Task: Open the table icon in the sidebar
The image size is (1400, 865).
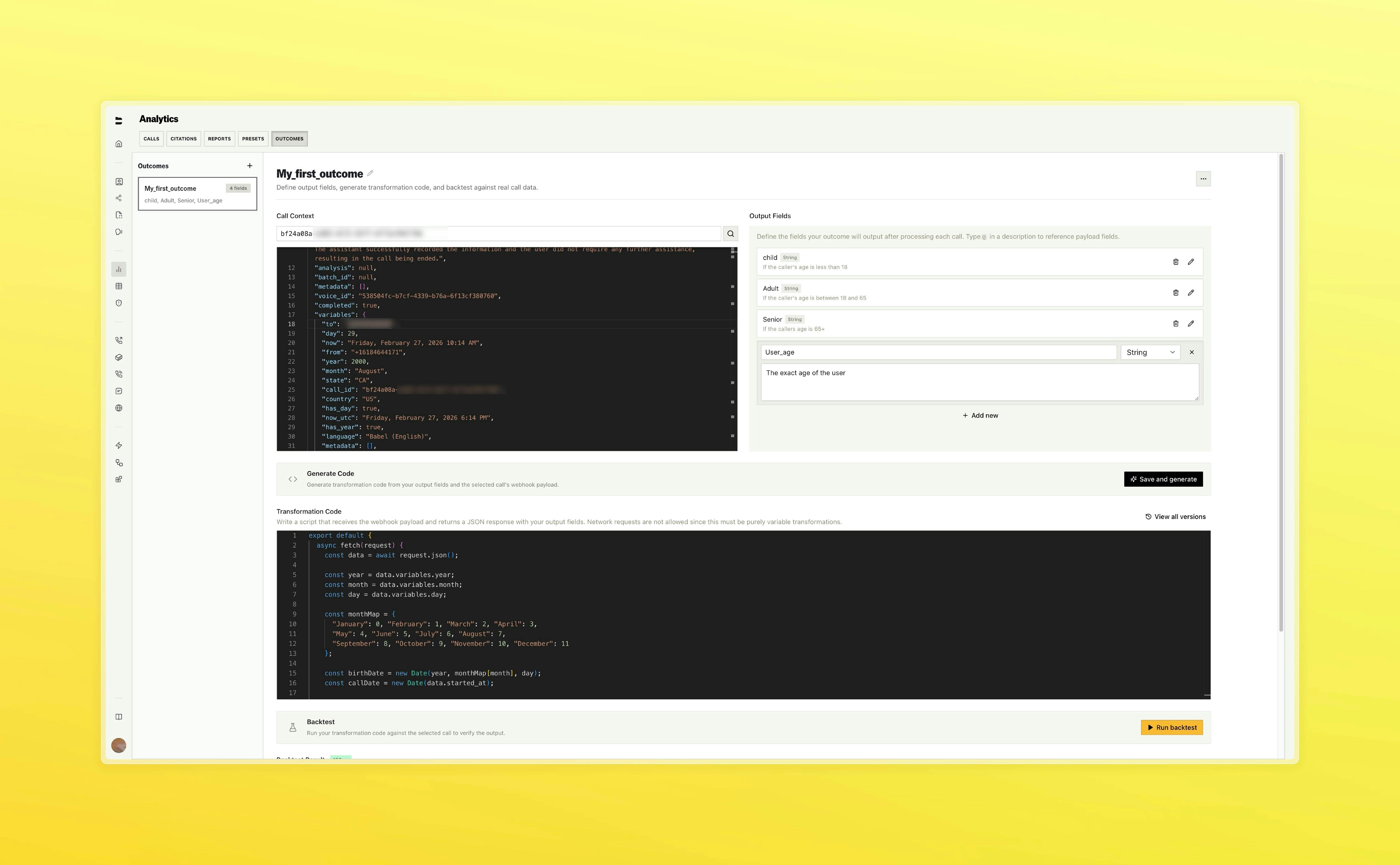Action: [119, 286]
